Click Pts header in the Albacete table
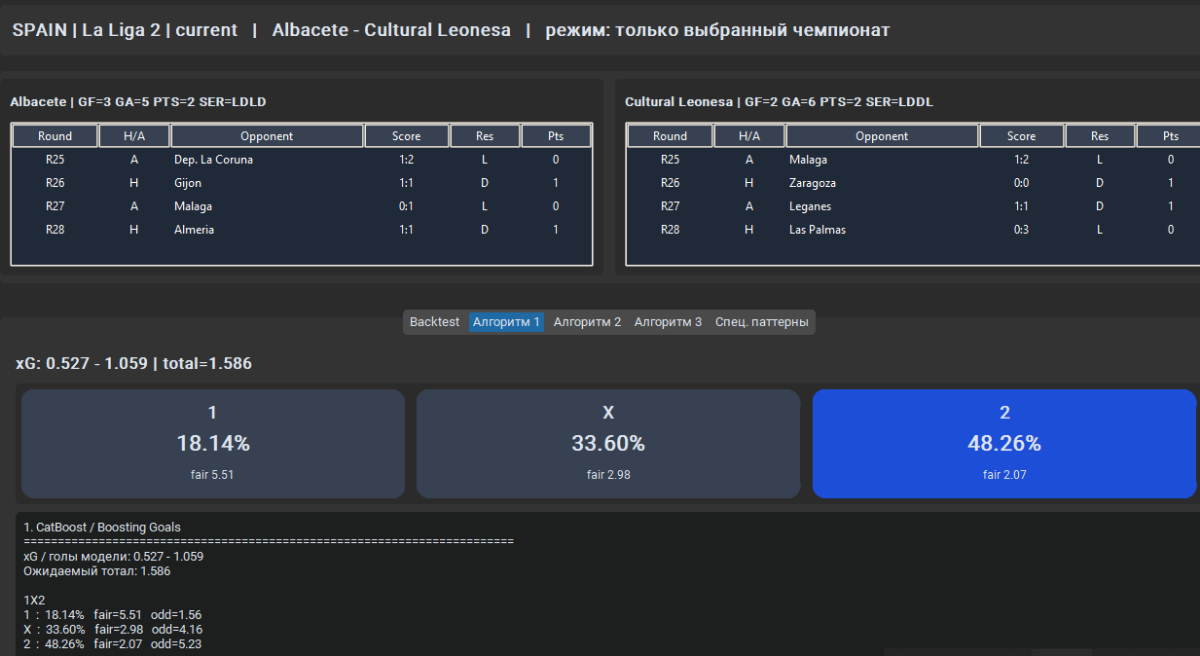The image size is (1200, 656). point(556,136)
